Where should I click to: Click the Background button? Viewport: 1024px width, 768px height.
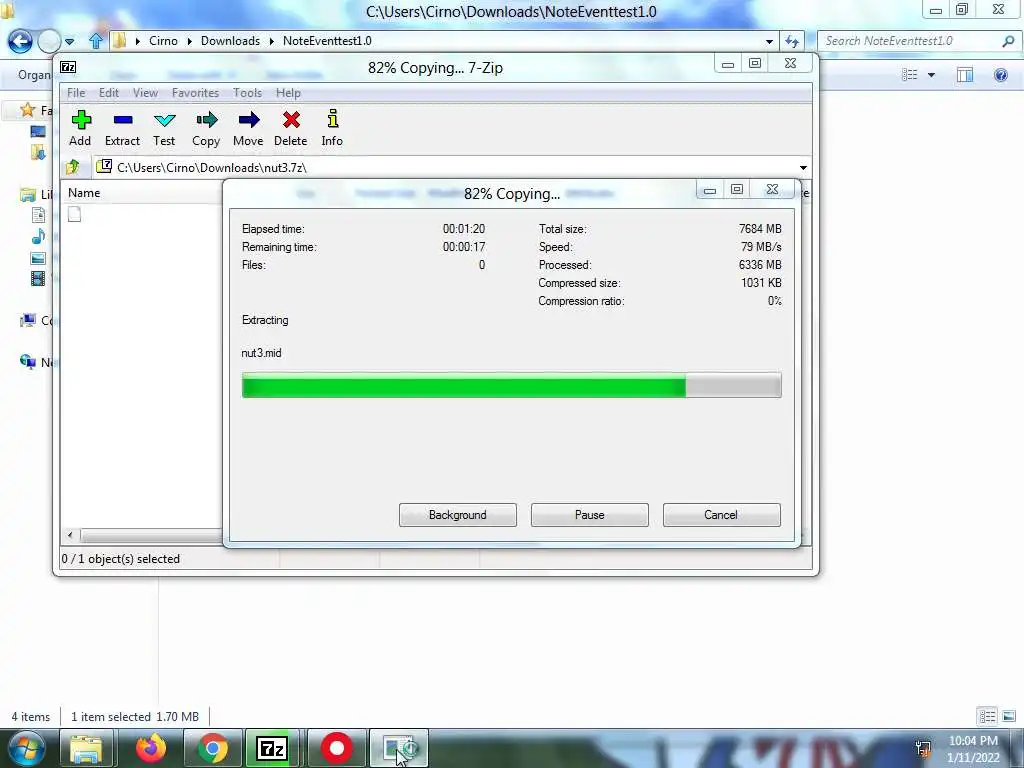(x=458, y=515)
